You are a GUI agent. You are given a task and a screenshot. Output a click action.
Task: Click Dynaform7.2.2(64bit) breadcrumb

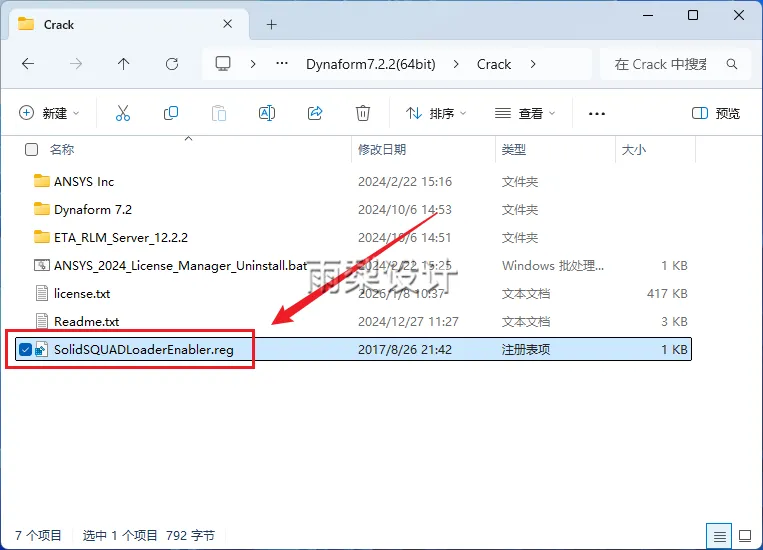371,64
